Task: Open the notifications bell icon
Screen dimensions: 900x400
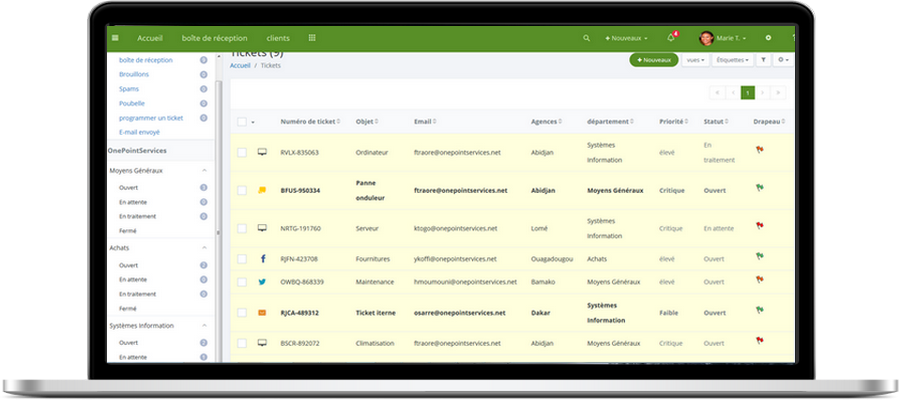Action: coord(671,38)
